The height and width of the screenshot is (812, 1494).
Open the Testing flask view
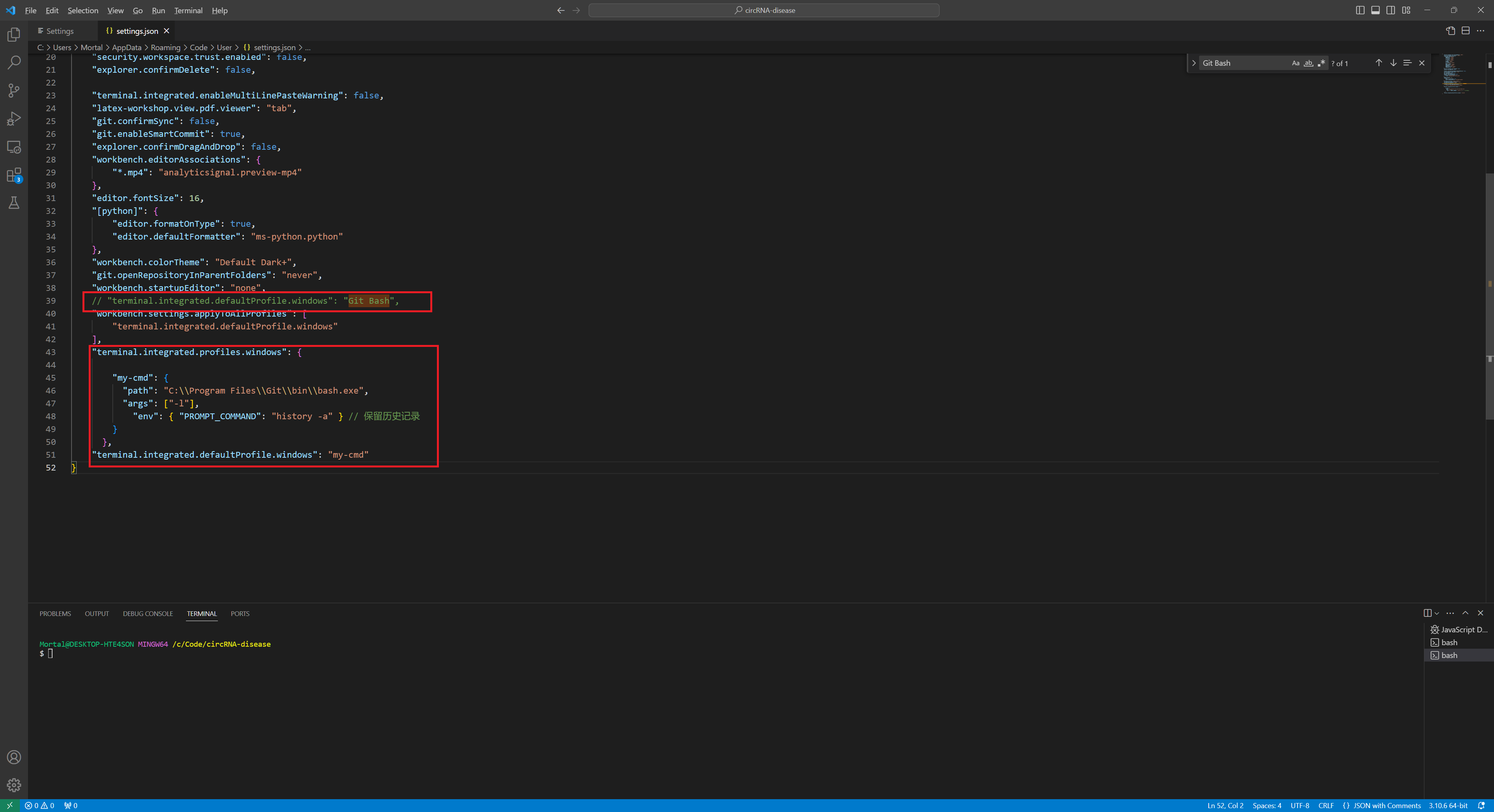click(x=14, y=202)
